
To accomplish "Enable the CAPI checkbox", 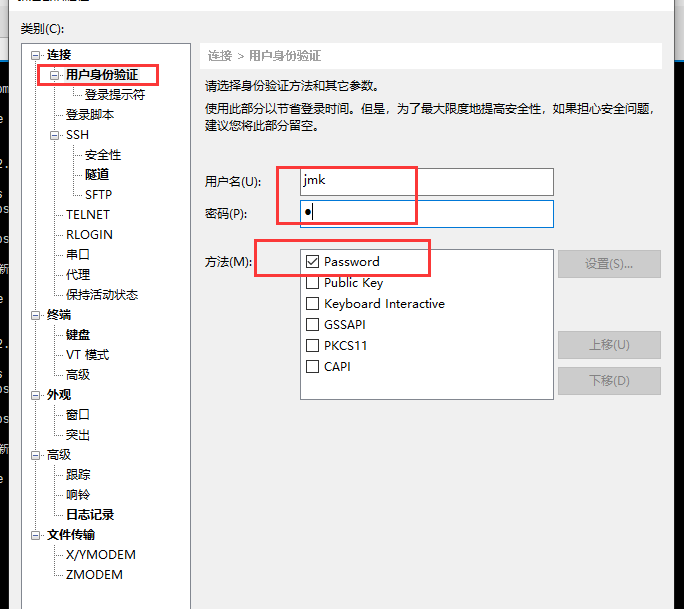I will click(x=313, y=367).
